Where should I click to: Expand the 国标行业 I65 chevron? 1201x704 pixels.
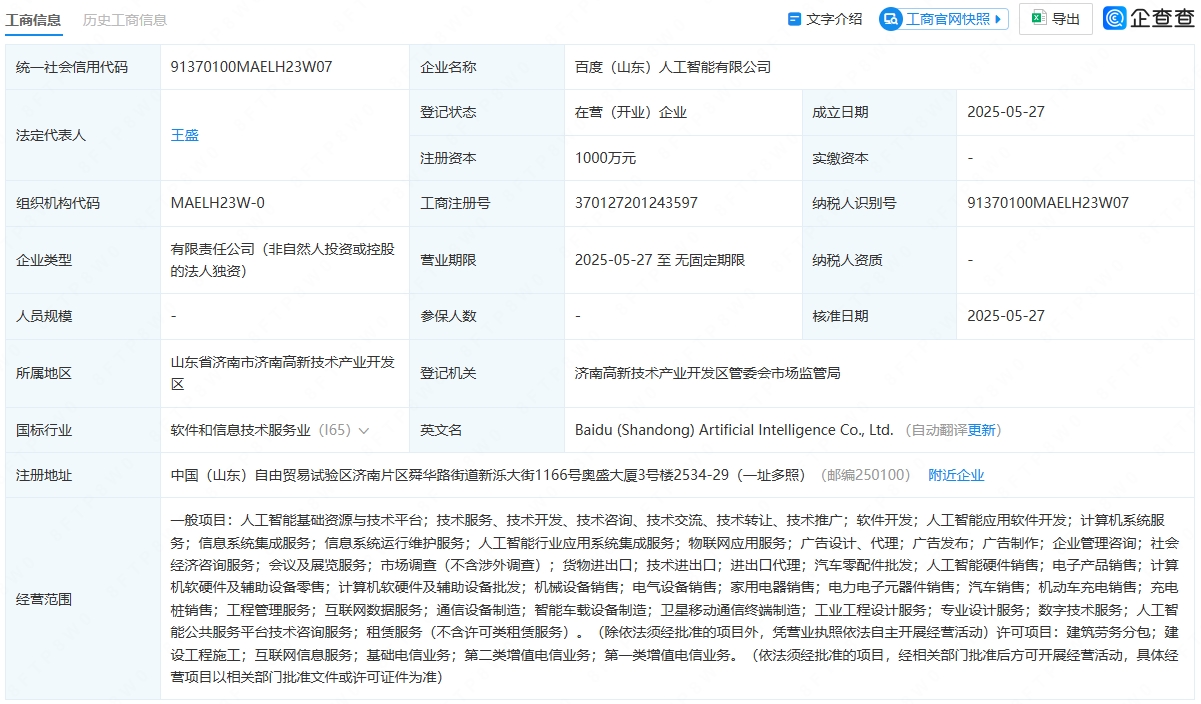point(363,430)
